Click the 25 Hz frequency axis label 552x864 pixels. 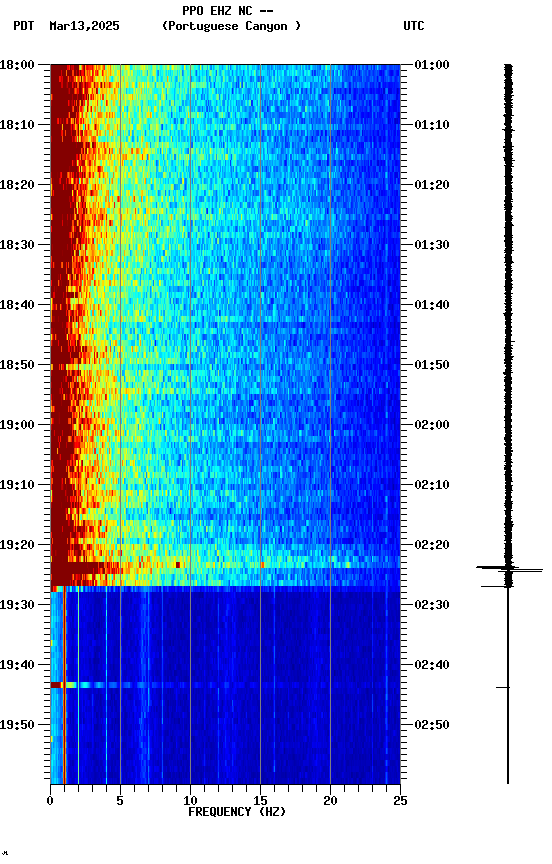tap(400, 801)
